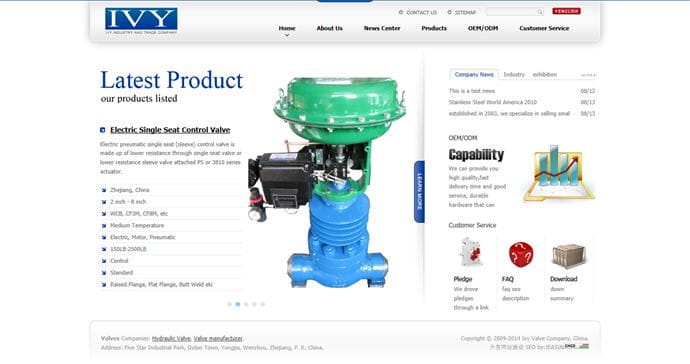The width and height of the screenshot is (690, 364).
Task: Open Electric Single Seat Control Valve link
Action: [170, 130]
